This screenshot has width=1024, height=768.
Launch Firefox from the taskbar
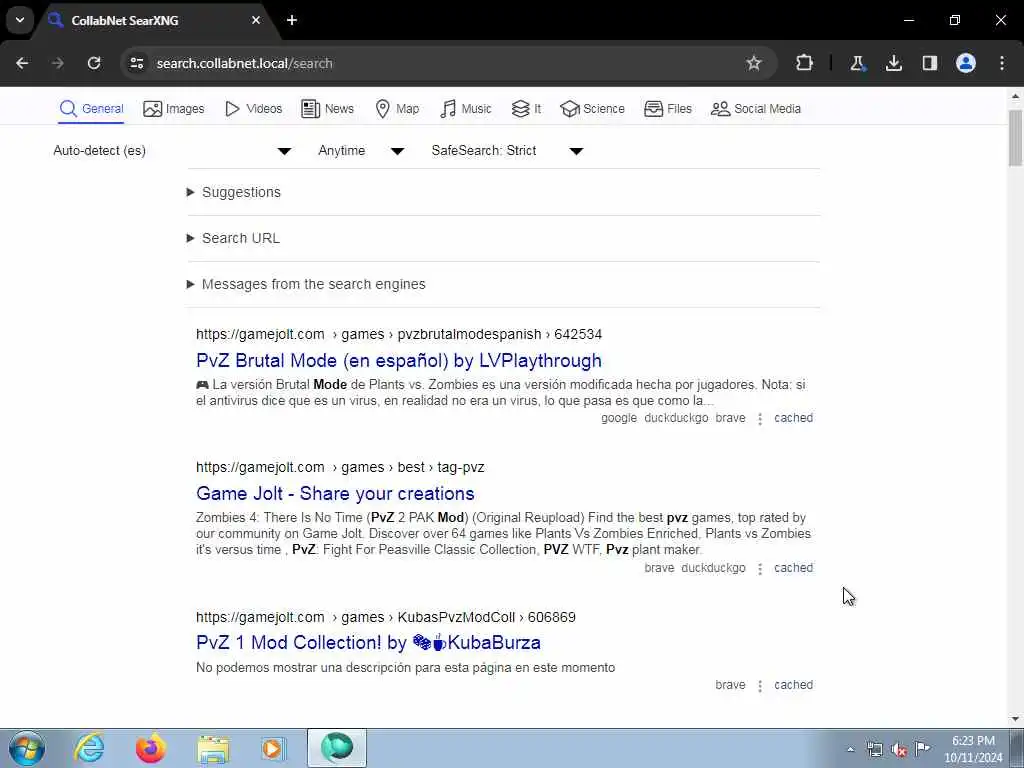point(150,748)
